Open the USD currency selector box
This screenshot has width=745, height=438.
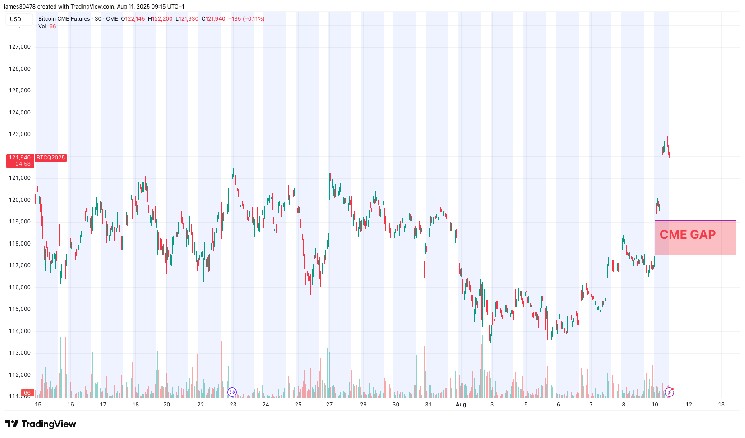19,19
